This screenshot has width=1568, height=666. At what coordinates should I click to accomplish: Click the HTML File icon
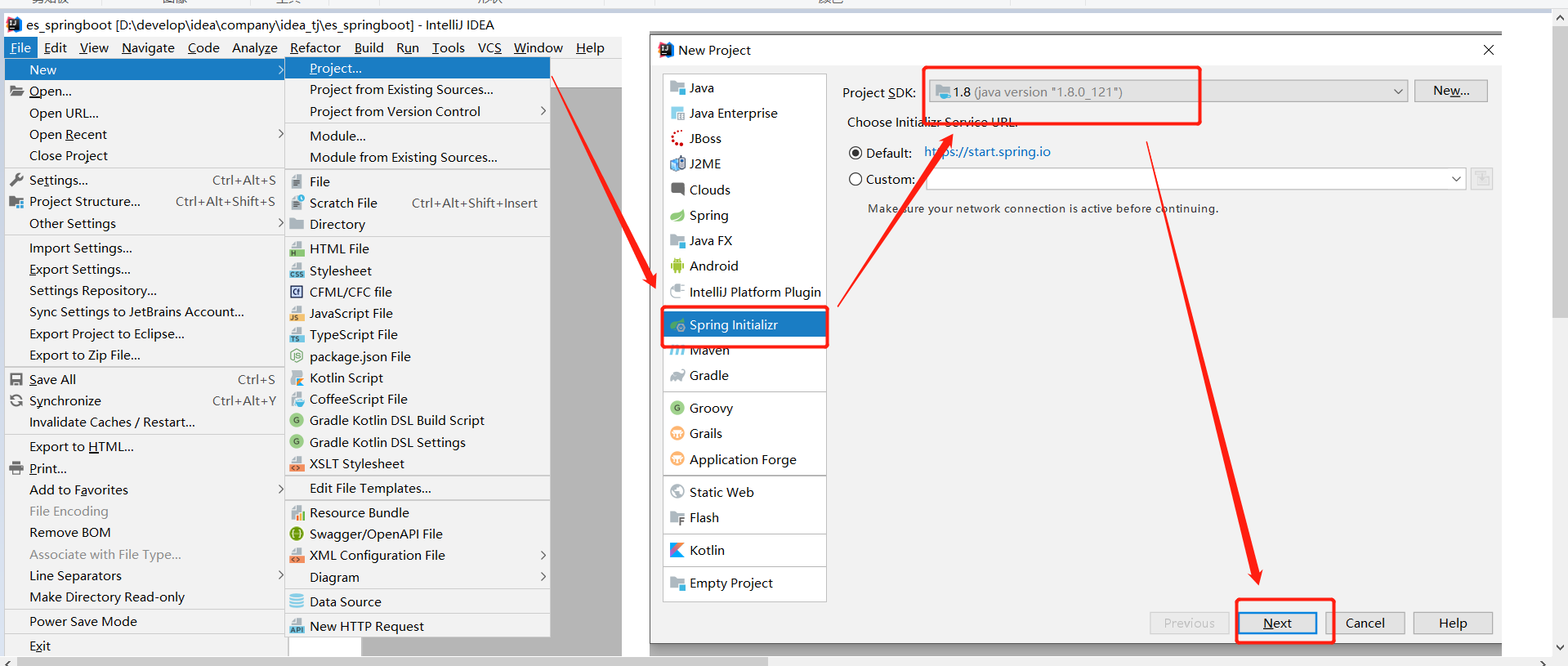click(297, 248)
